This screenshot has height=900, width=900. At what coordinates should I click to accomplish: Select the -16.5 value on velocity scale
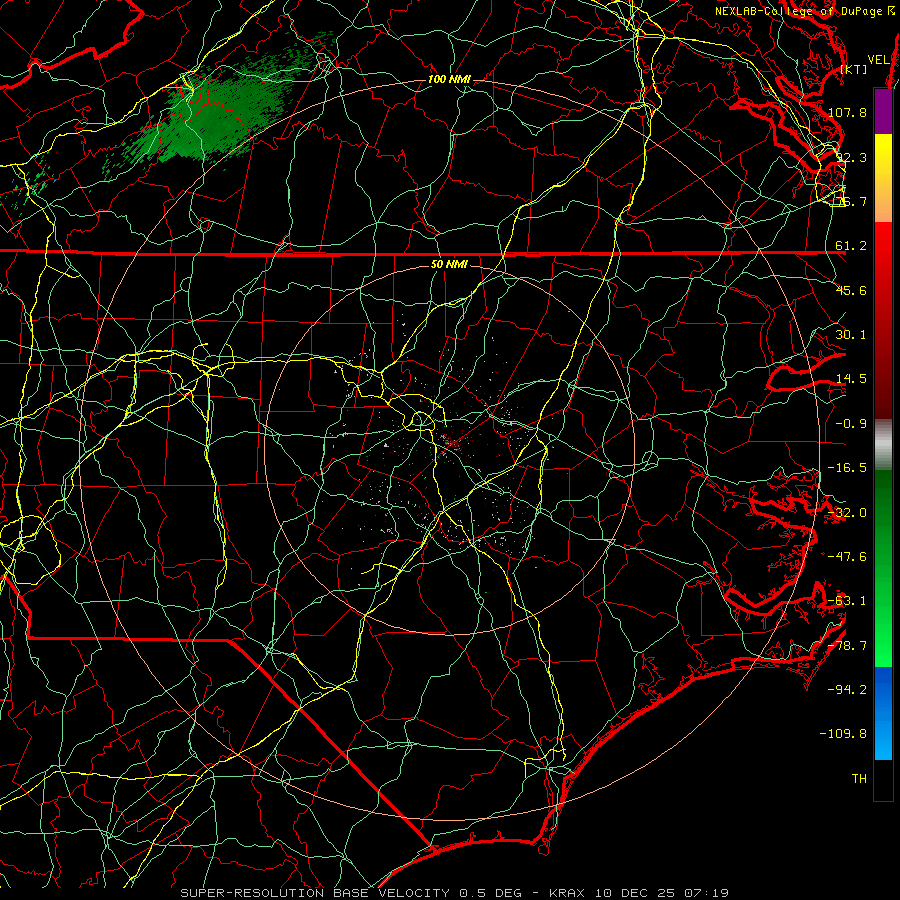tap(847, 468)
